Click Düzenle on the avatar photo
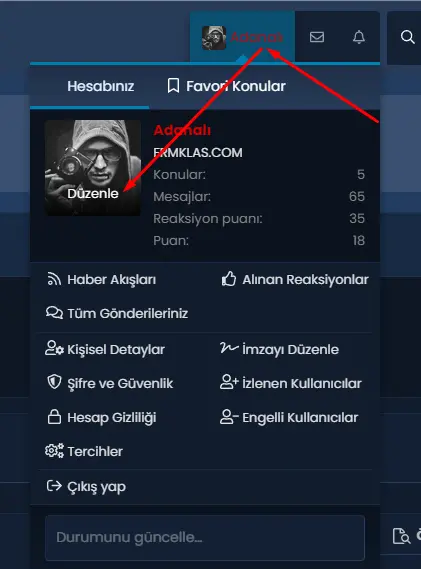The image size is (421, 569). (93, 193)
